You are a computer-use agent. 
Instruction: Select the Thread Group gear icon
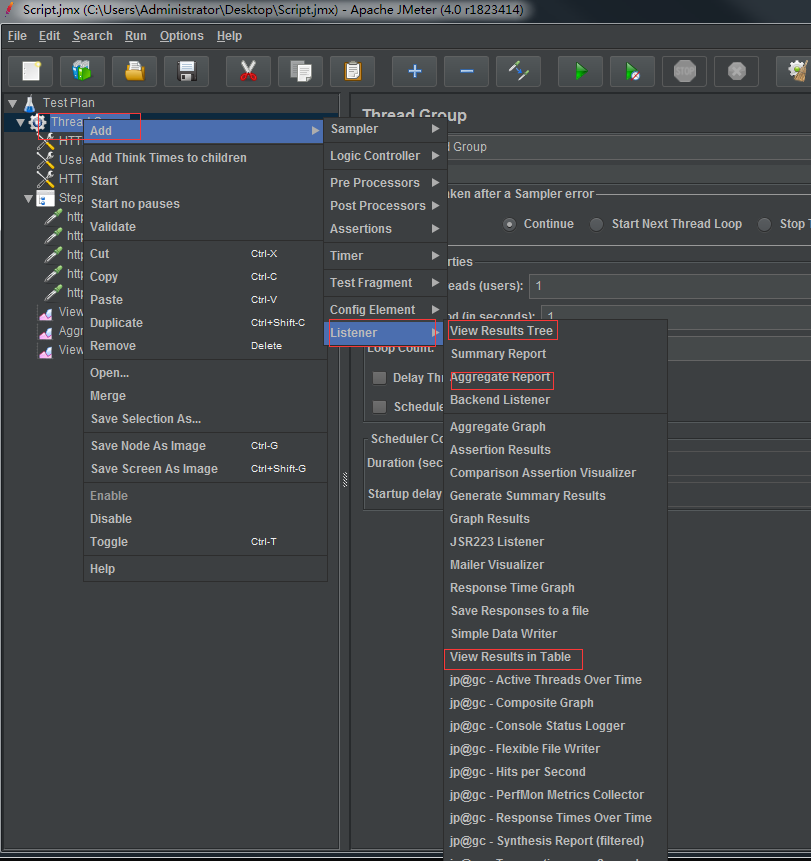pyautogui.click(x=37, y=122)
